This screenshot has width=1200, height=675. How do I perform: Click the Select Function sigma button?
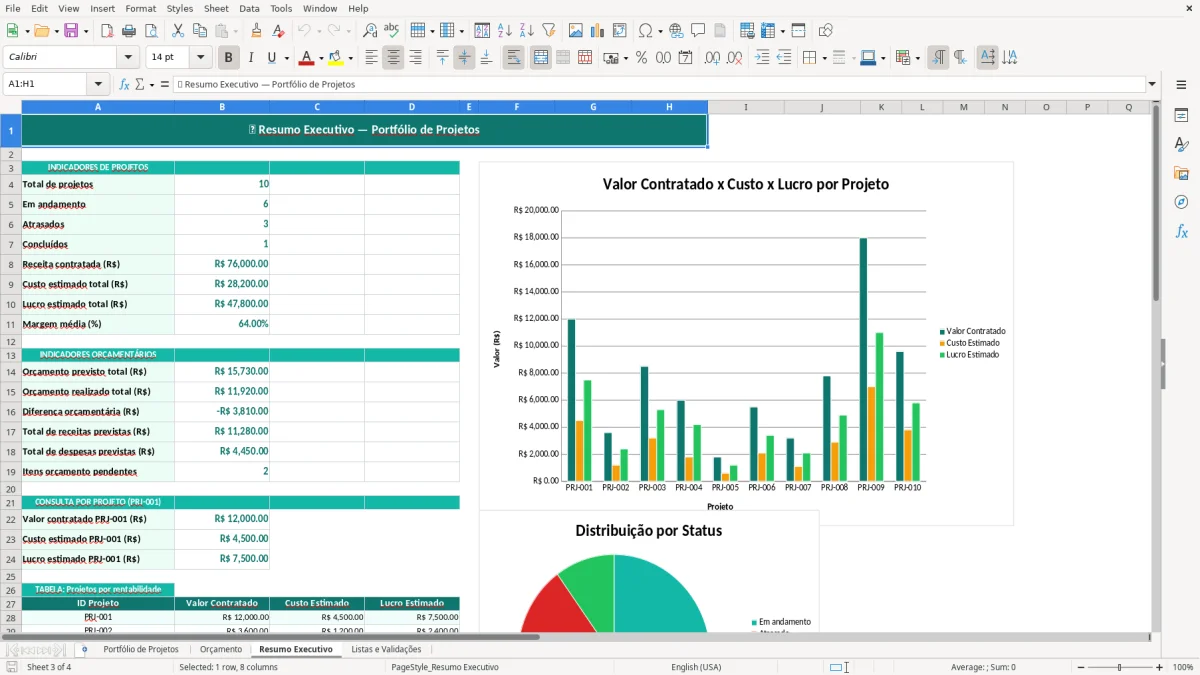pyautogui.click(x=139, y=84)
